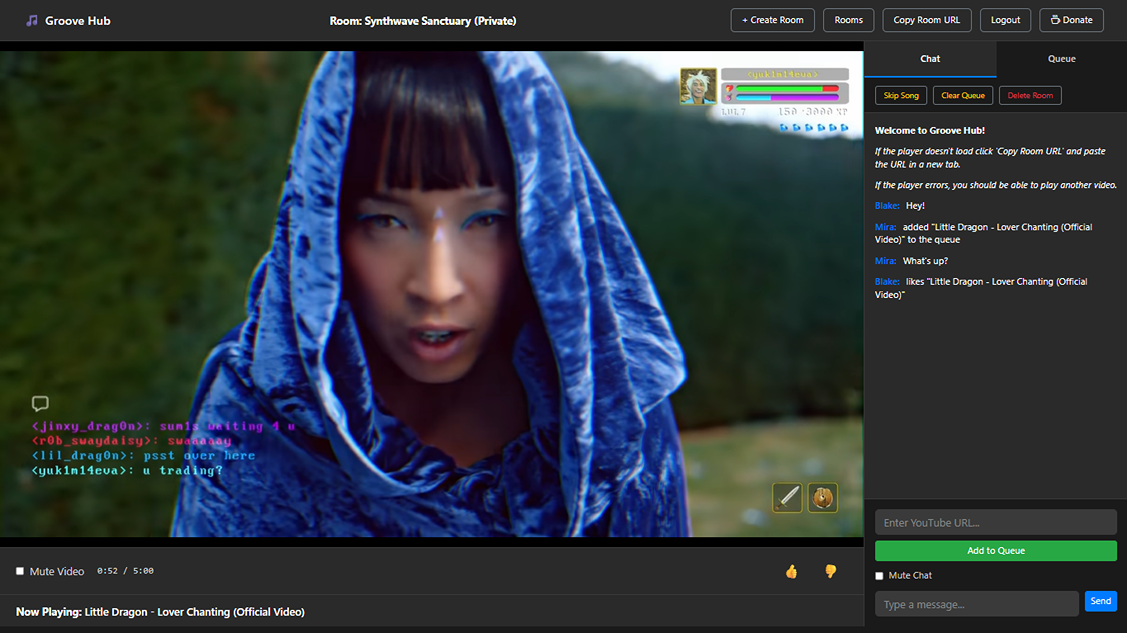Click the shield item icon in video

pyautogui.click(x=823, y=497)
